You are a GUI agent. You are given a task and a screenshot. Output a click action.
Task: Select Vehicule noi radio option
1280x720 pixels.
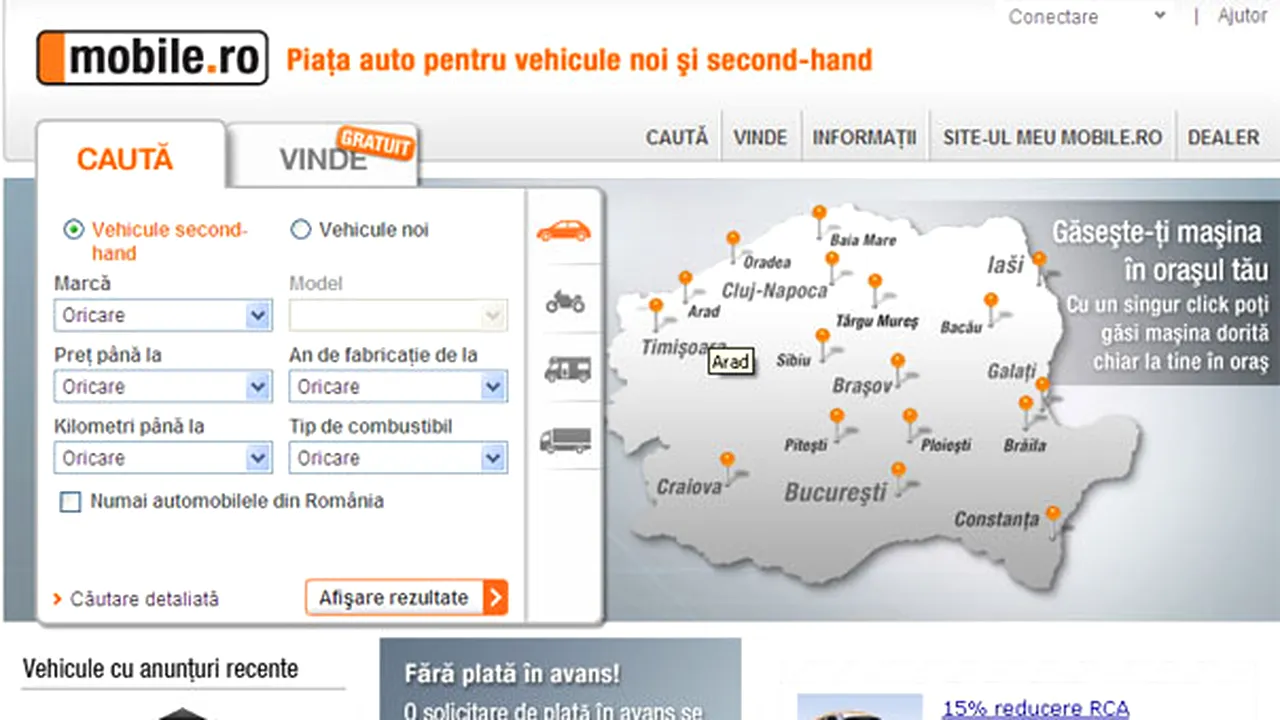point(300,230)
